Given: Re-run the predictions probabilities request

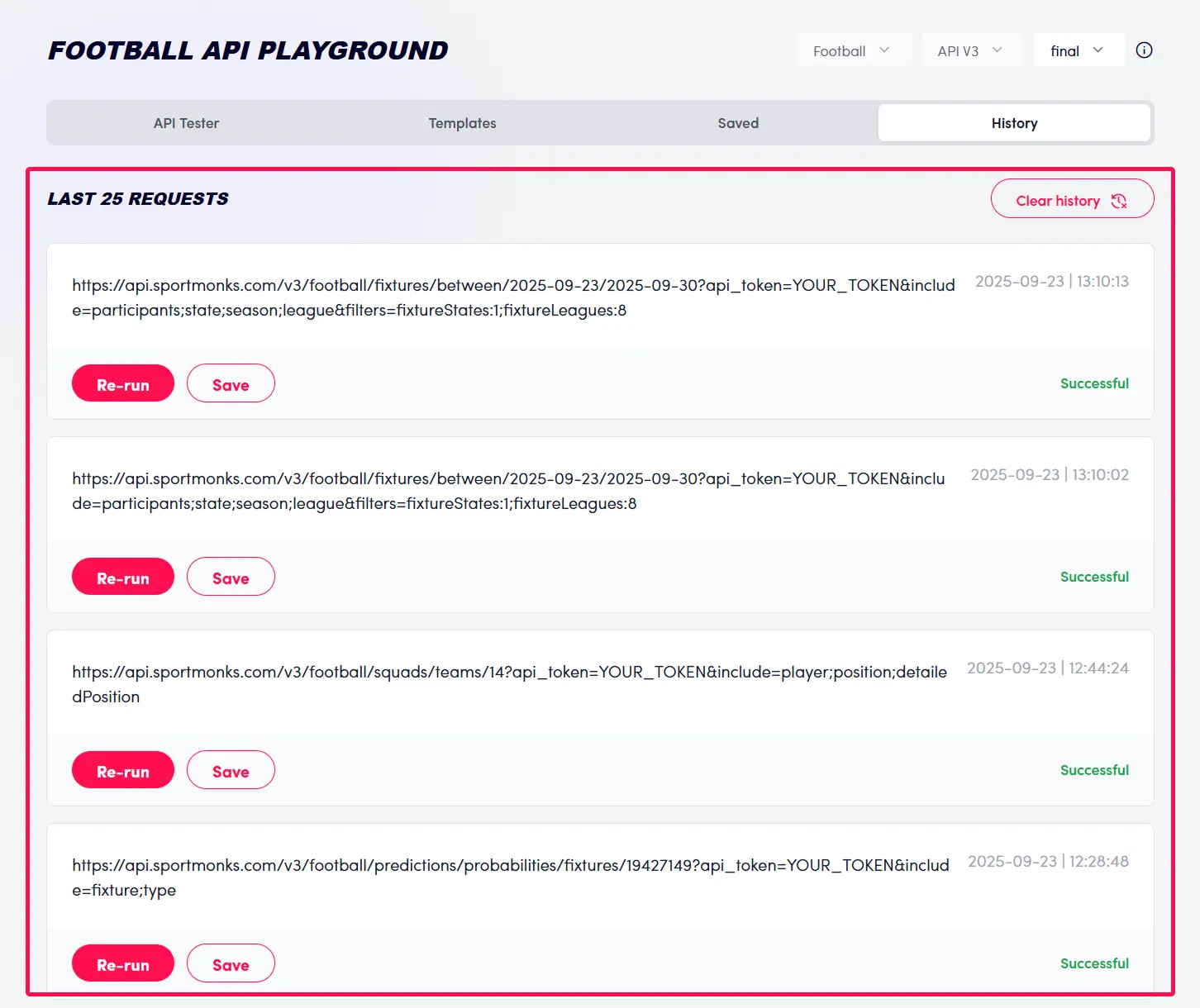Looking at the screenshot, I should tap(122, 963).
